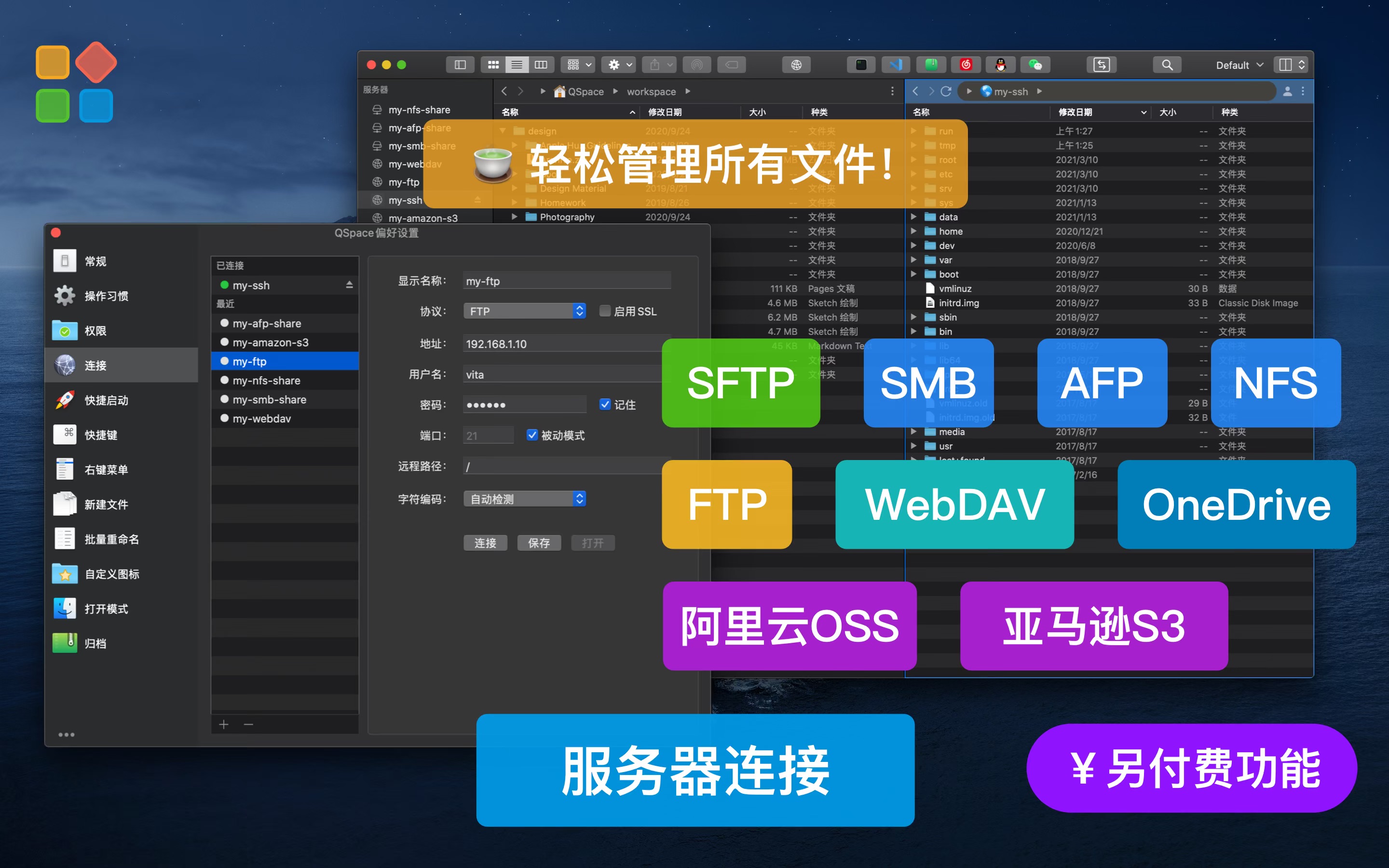Open Terminal from the toolbar
This screenshot has height=868, width=1389.
click(861, 65)
